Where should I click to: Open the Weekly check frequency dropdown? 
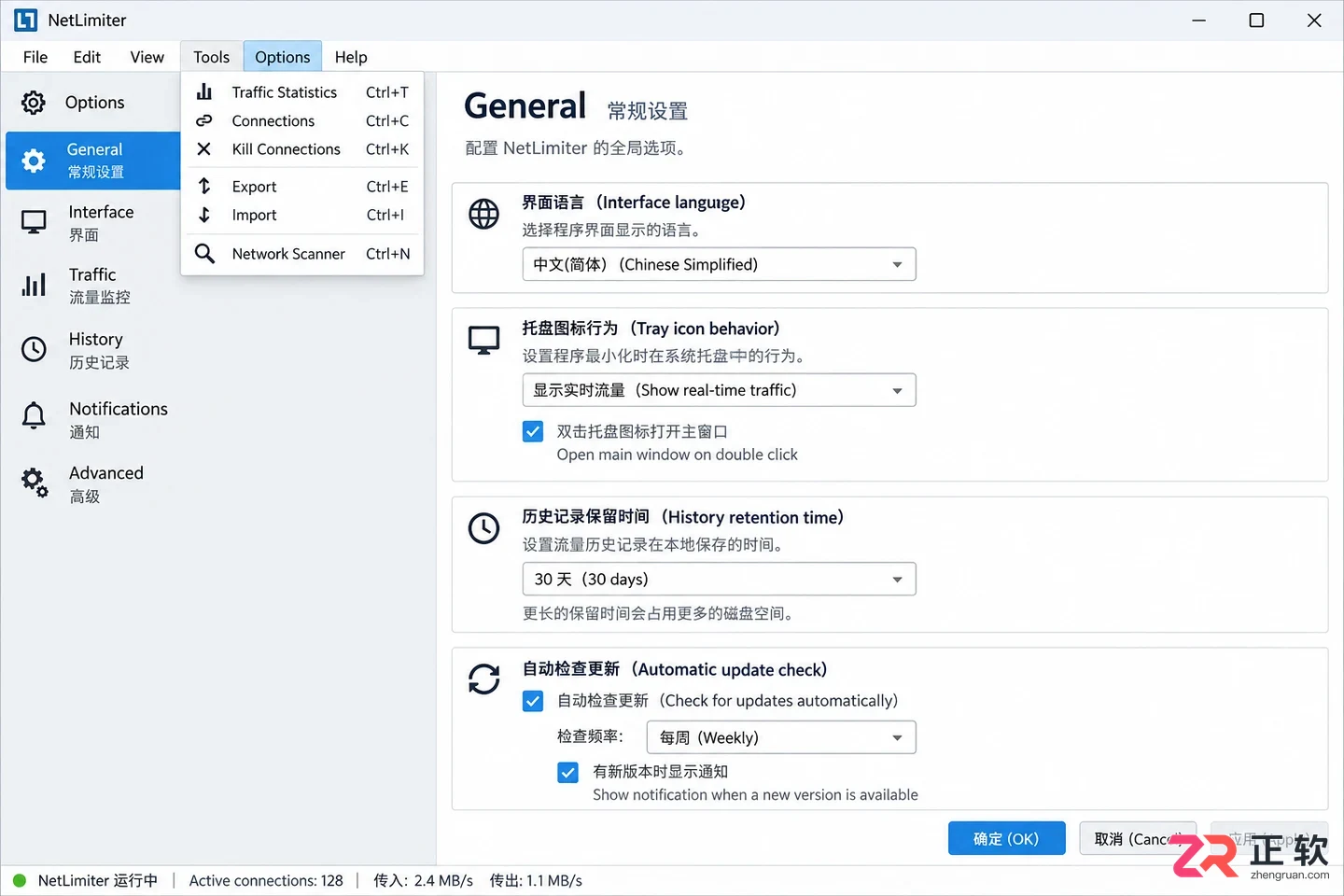(x=781, y=737)
